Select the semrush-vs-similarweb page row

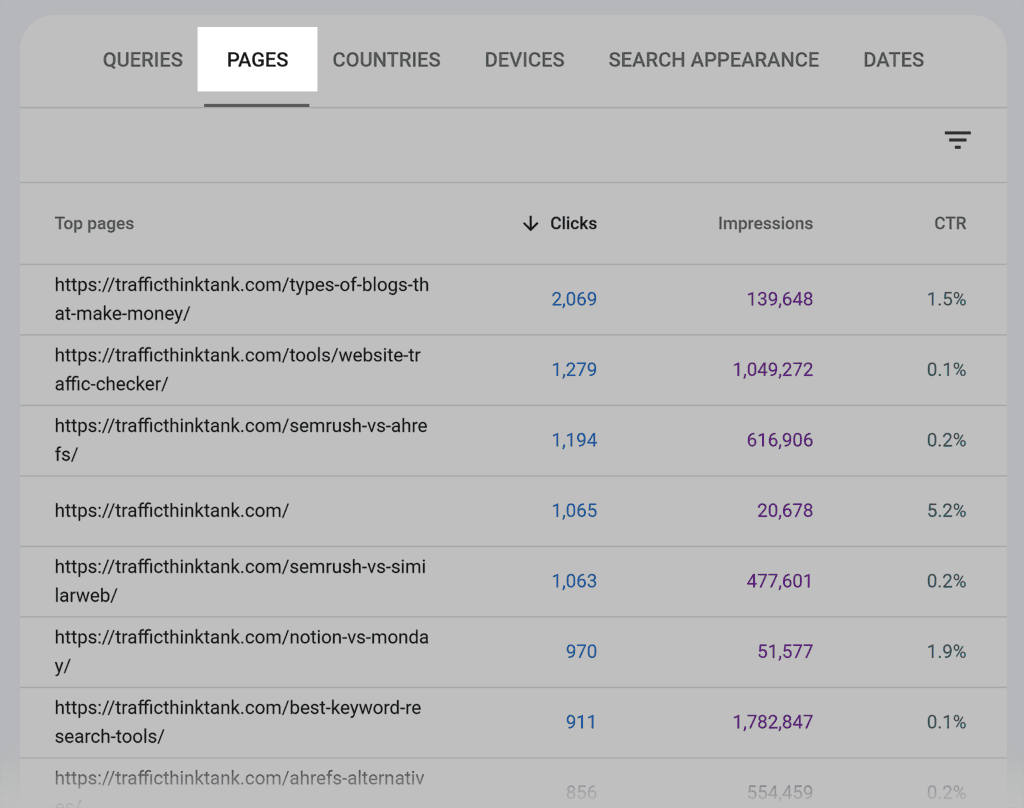click(240, 581)
